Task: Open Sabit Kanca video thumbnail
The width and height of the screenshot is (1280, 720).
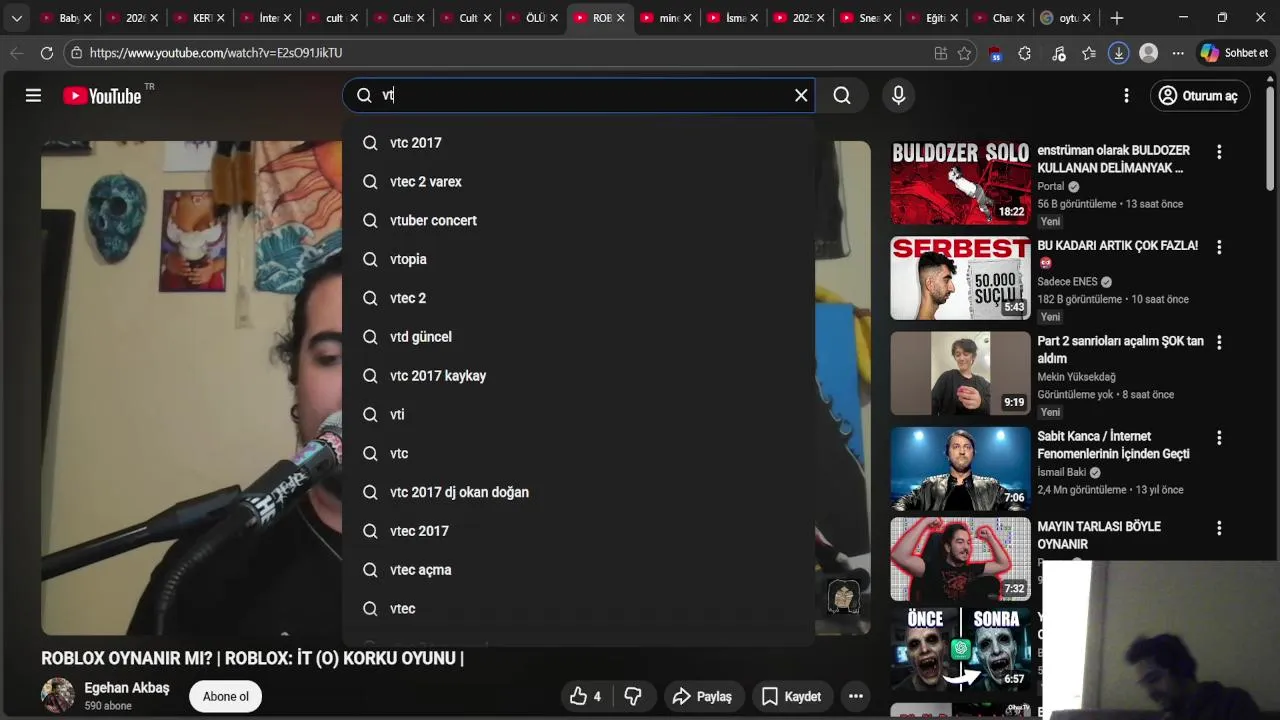Action: point(960,468)
